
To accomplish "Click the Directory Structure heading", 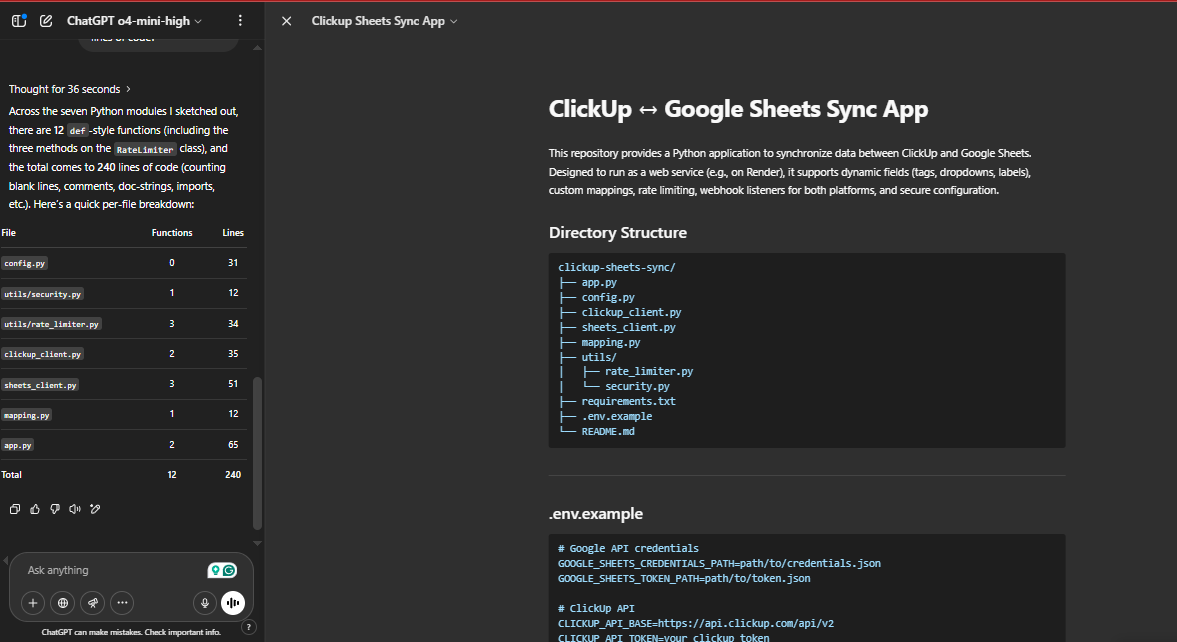I will tap(618, 233).
